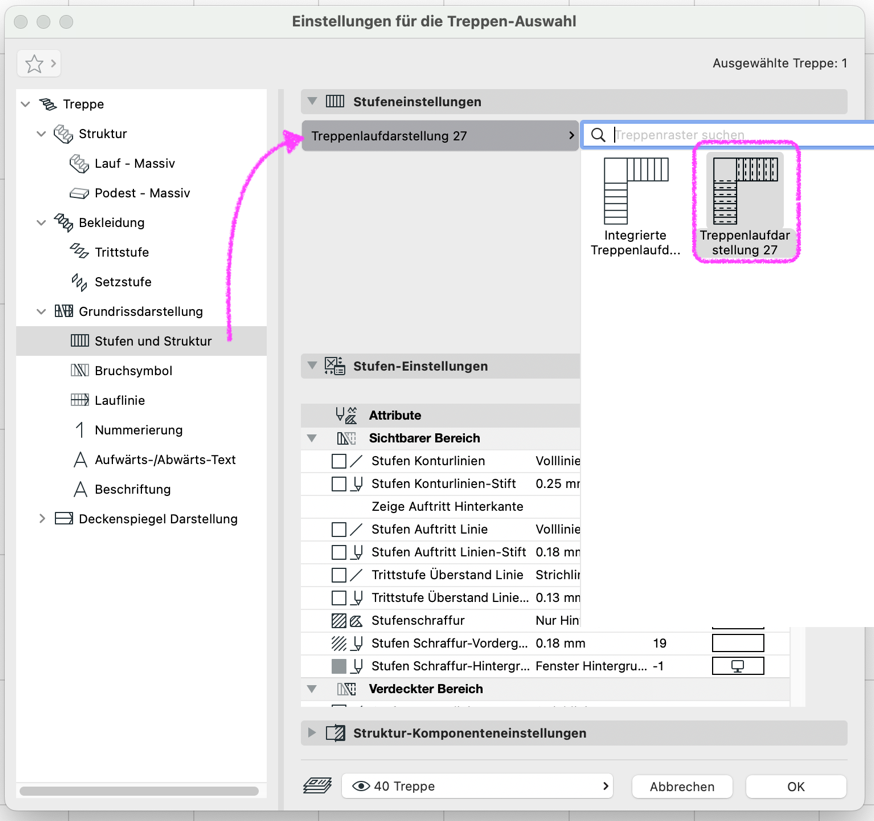Toggle the Stufen Auftritt Linien-Stift checkbox
The image size is (874, 821).
[339, 552]
